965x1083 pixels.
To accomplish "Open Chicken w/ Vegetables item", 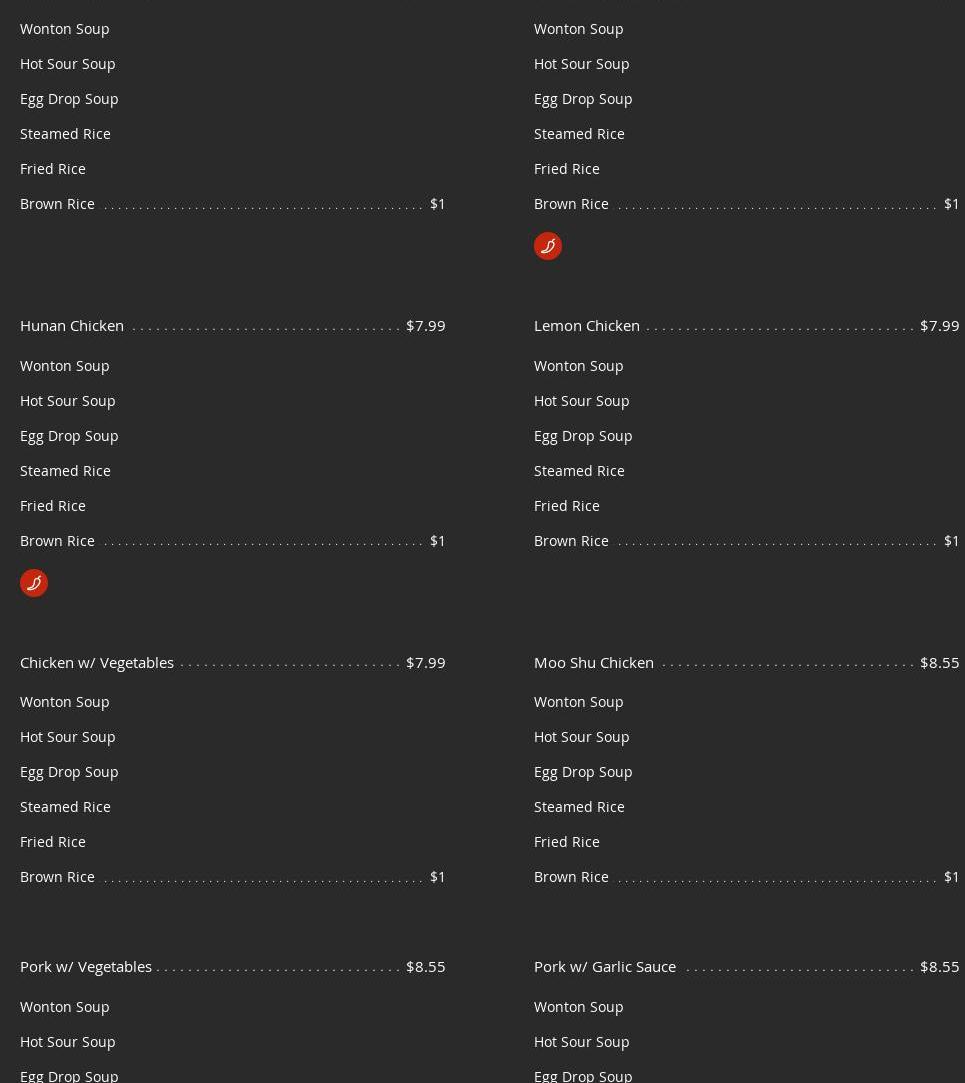I will (97, 662).
